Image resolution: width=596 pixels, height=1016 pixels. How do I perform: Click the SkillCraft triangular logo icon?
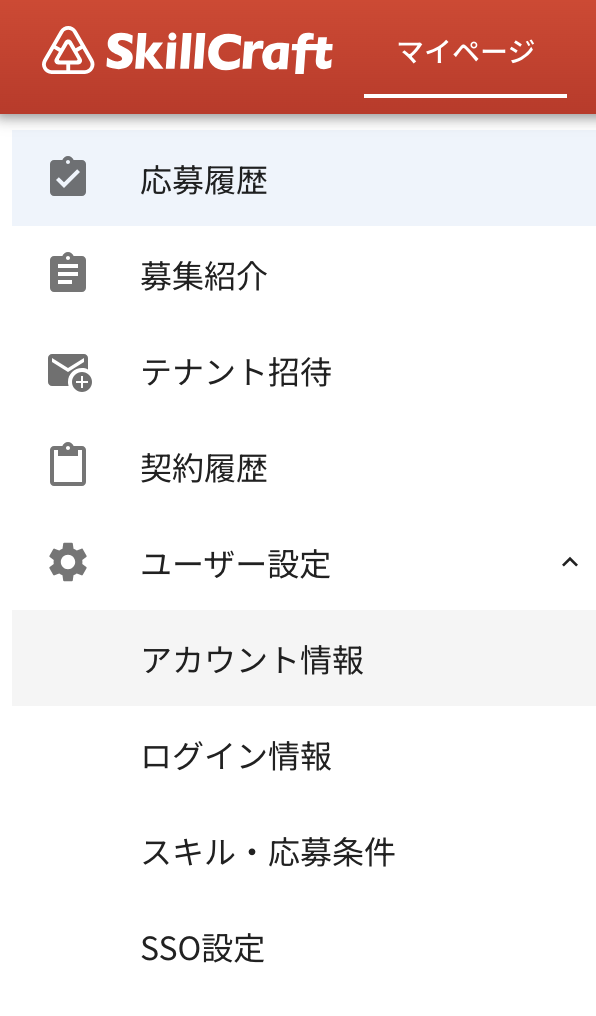point(68,51)
